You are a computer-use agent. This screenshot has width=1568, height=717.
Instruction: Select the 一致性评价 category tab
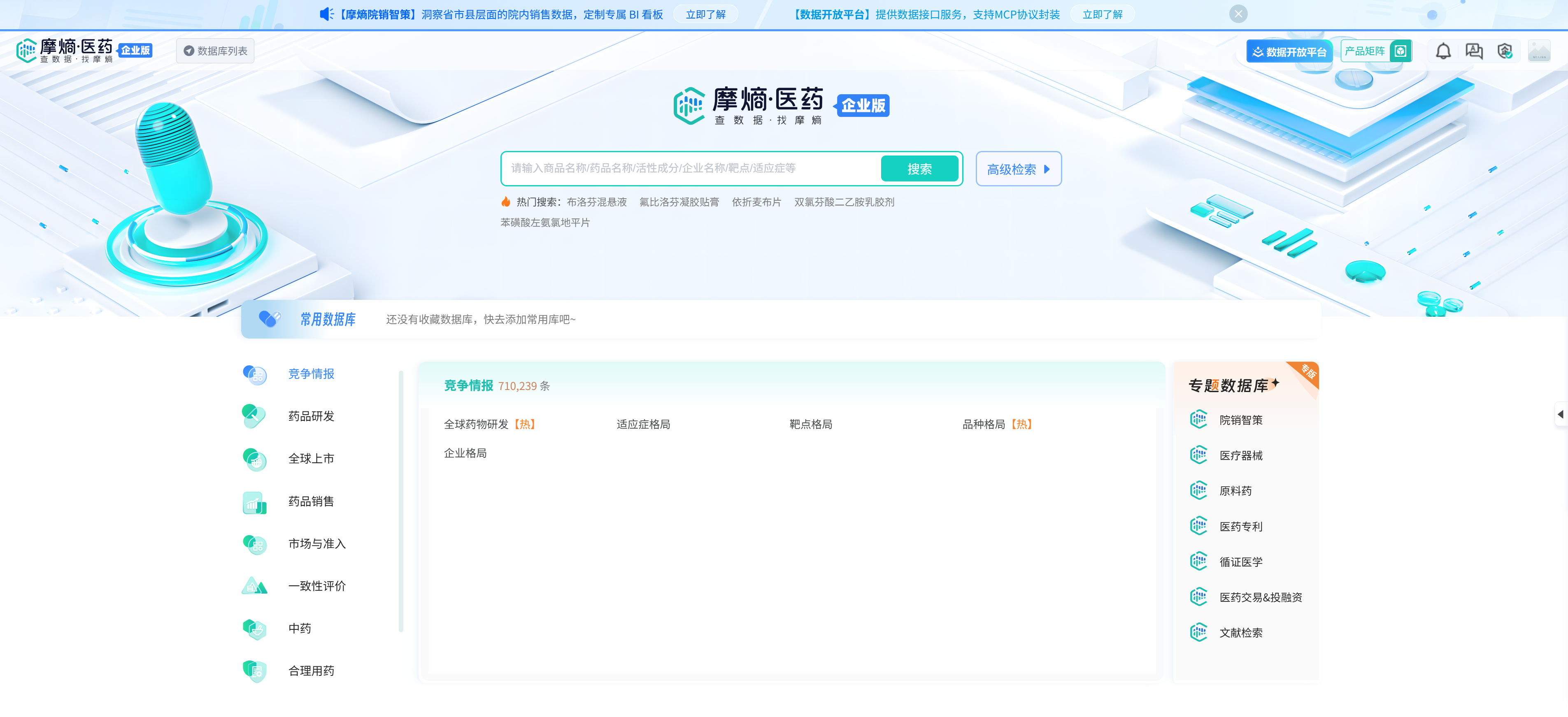point(317,586)
